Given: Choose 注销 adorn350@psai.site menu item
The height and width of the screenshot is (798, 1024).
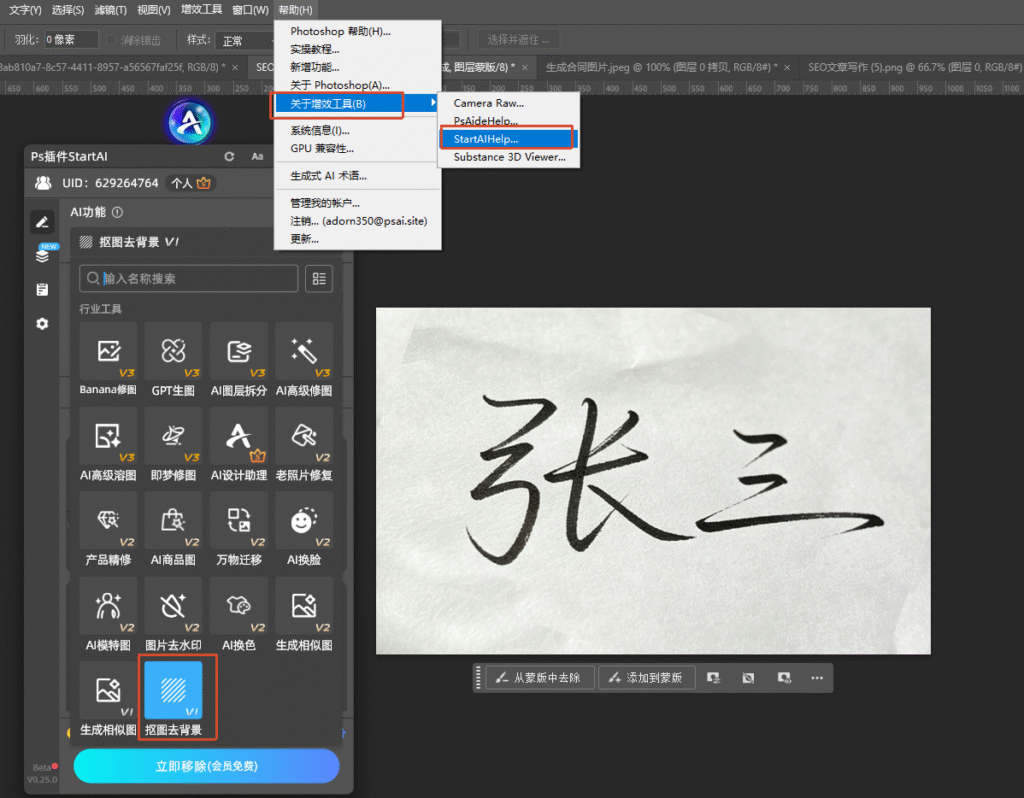Looking at the screenshot, I should pyautogui.click(x=357, y=221).
